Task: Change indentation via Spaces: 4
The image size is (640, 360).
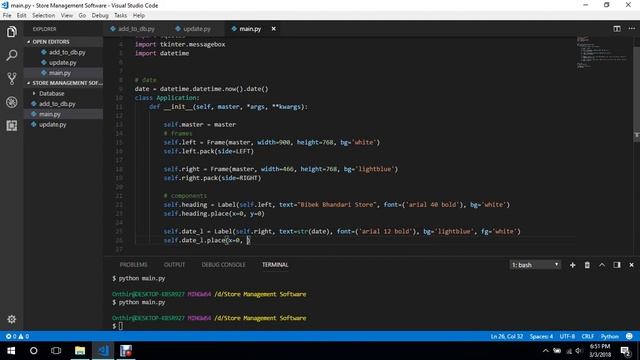Action: tap(541, 336)
